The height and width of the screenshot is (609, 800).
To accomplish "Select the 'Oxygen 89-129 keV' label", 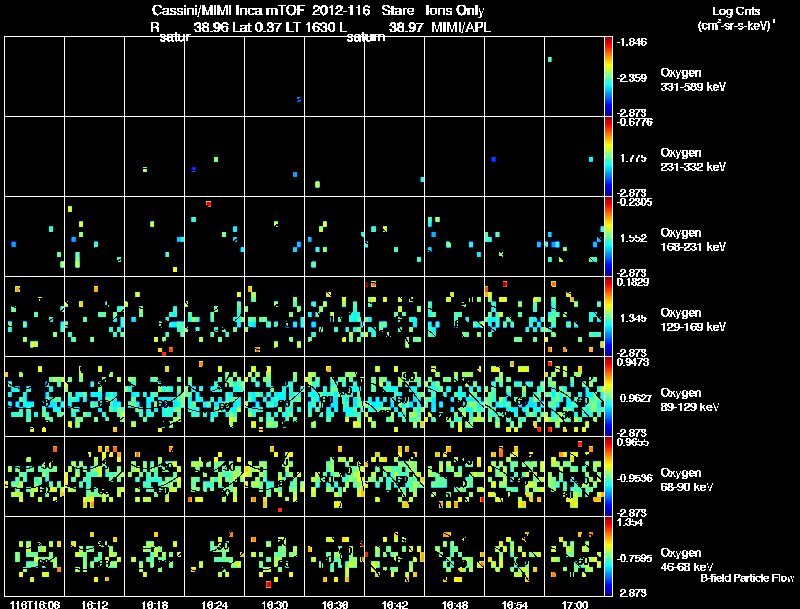I will click(690, 400).
